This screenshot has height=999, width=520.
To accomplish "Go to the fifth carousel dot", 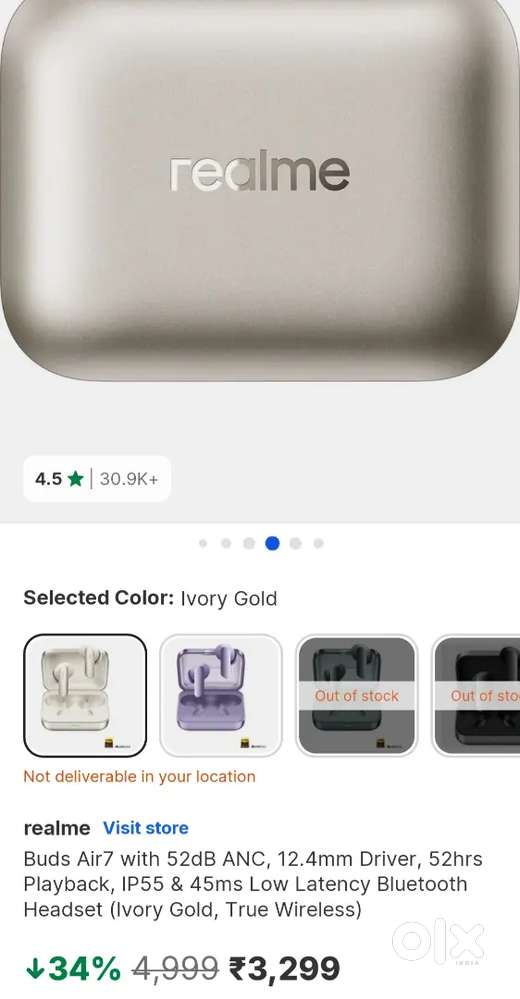I will [295, 543].
